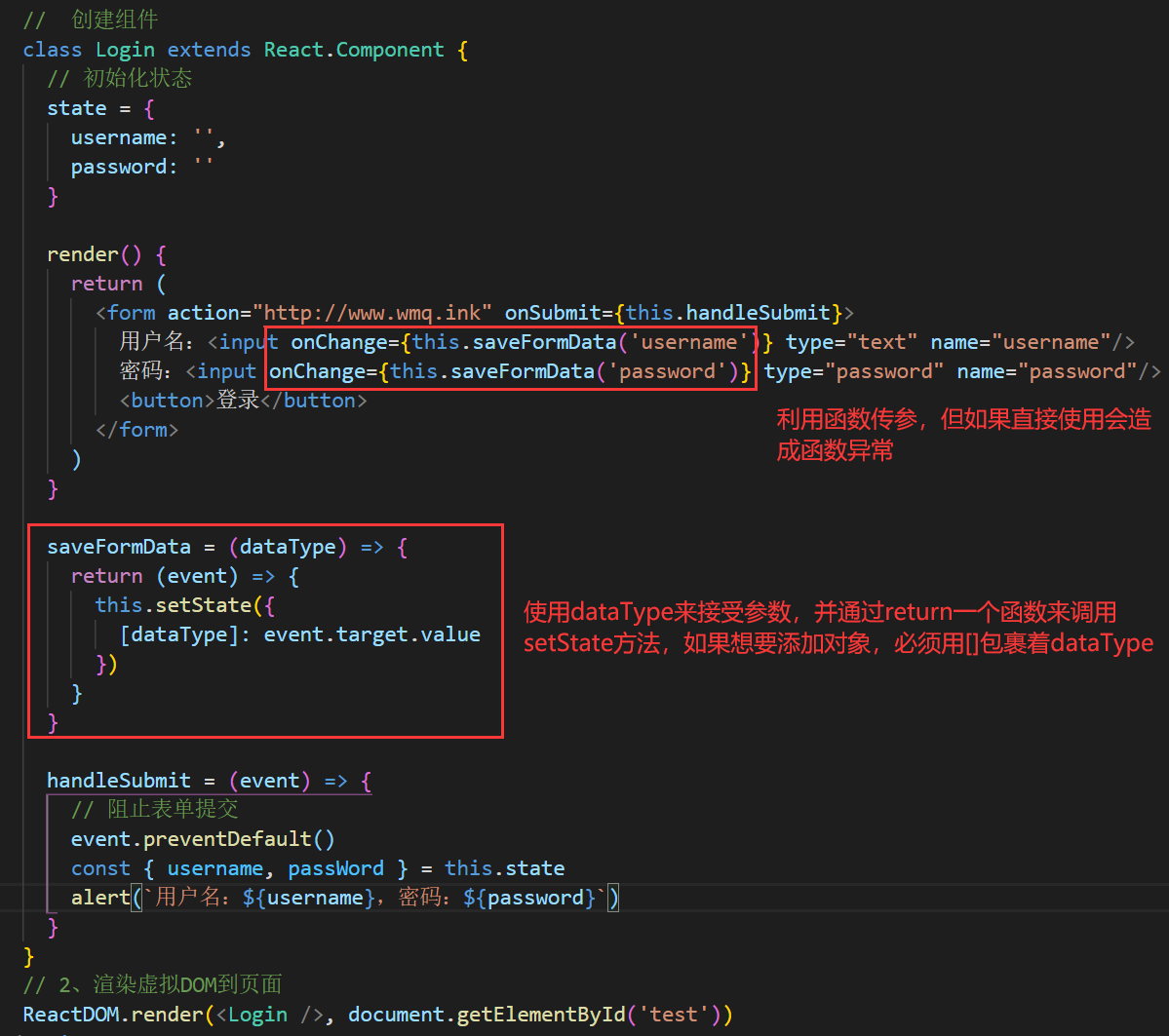Viewport: 1169px width, 1036px height.
Task: Click the class name Login in the declaration
Action: pos(125,50)
